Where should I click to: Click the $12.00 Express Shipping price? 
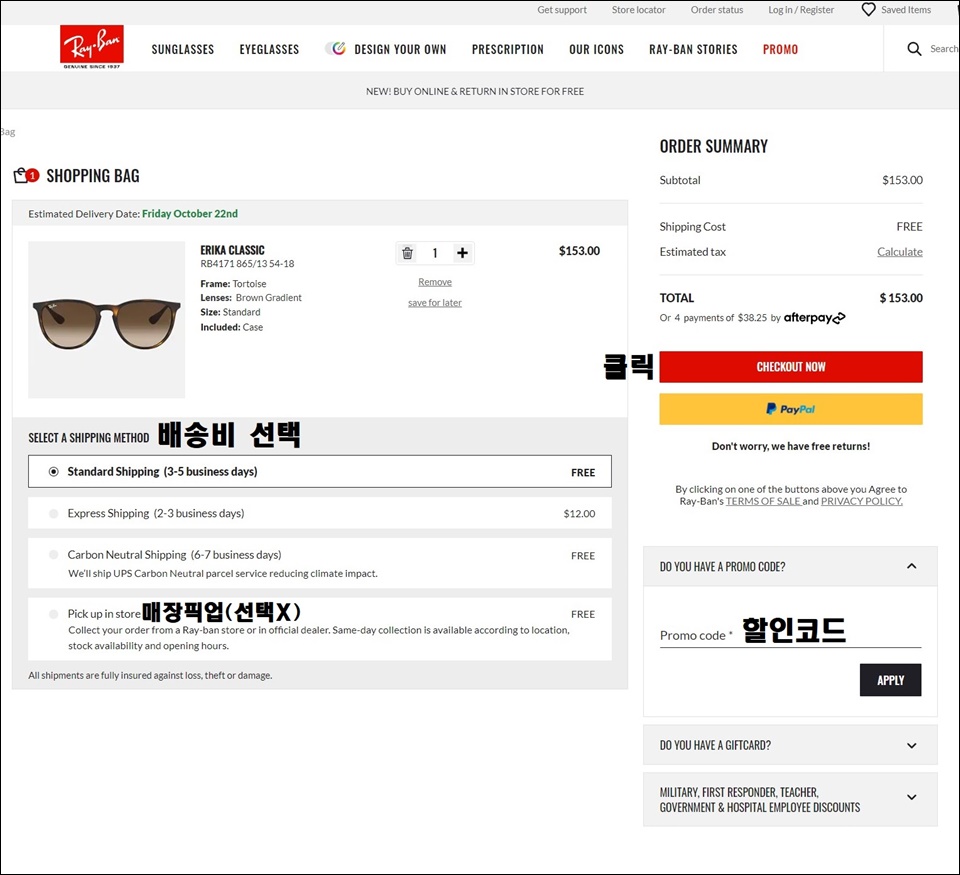[x=579, y=514]
